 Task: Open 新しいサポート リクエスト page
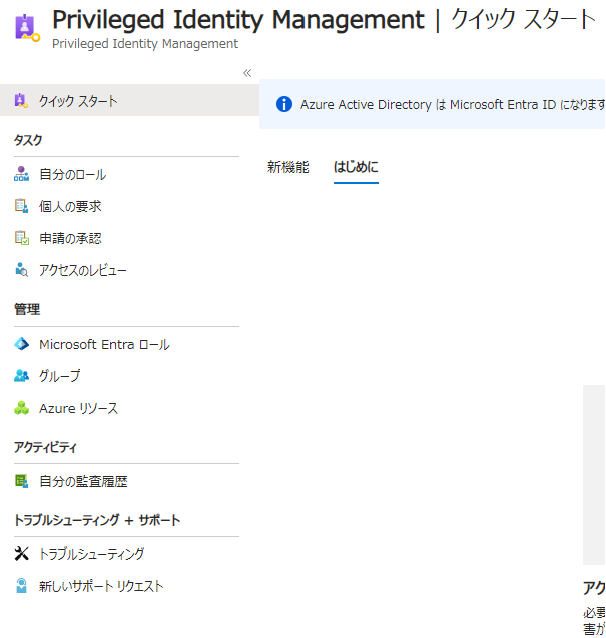coord(100,587)
